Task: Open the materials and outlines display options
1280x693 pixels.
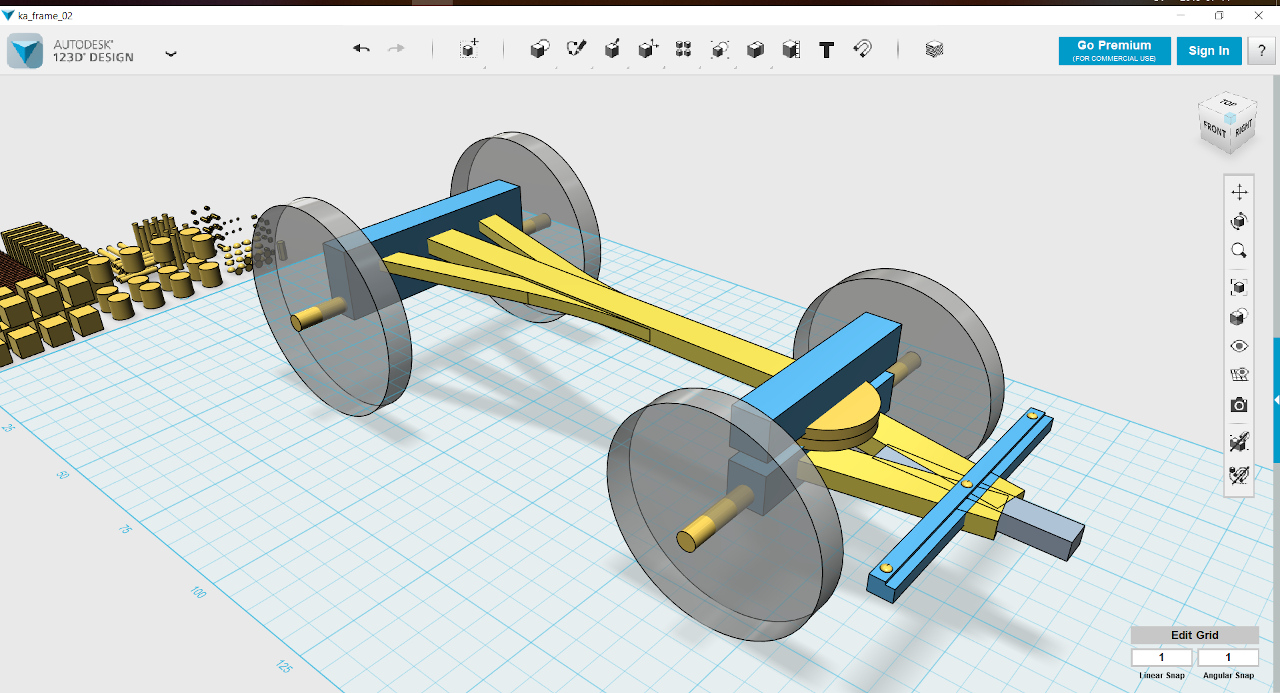Action: point(1239,317)
